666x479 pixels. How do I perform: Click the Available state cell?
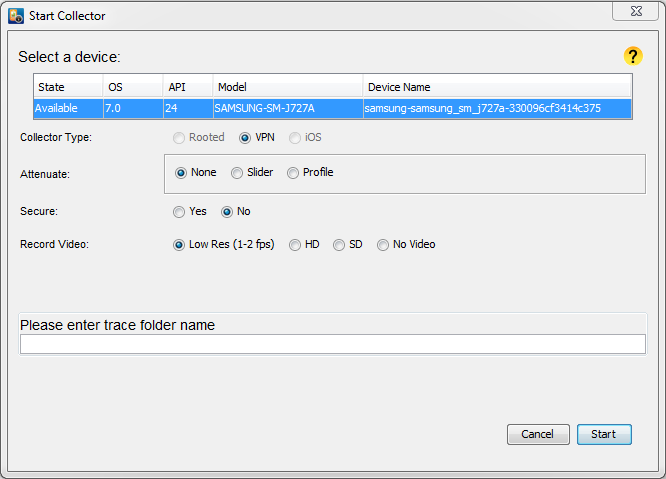(x=68, y=109)
